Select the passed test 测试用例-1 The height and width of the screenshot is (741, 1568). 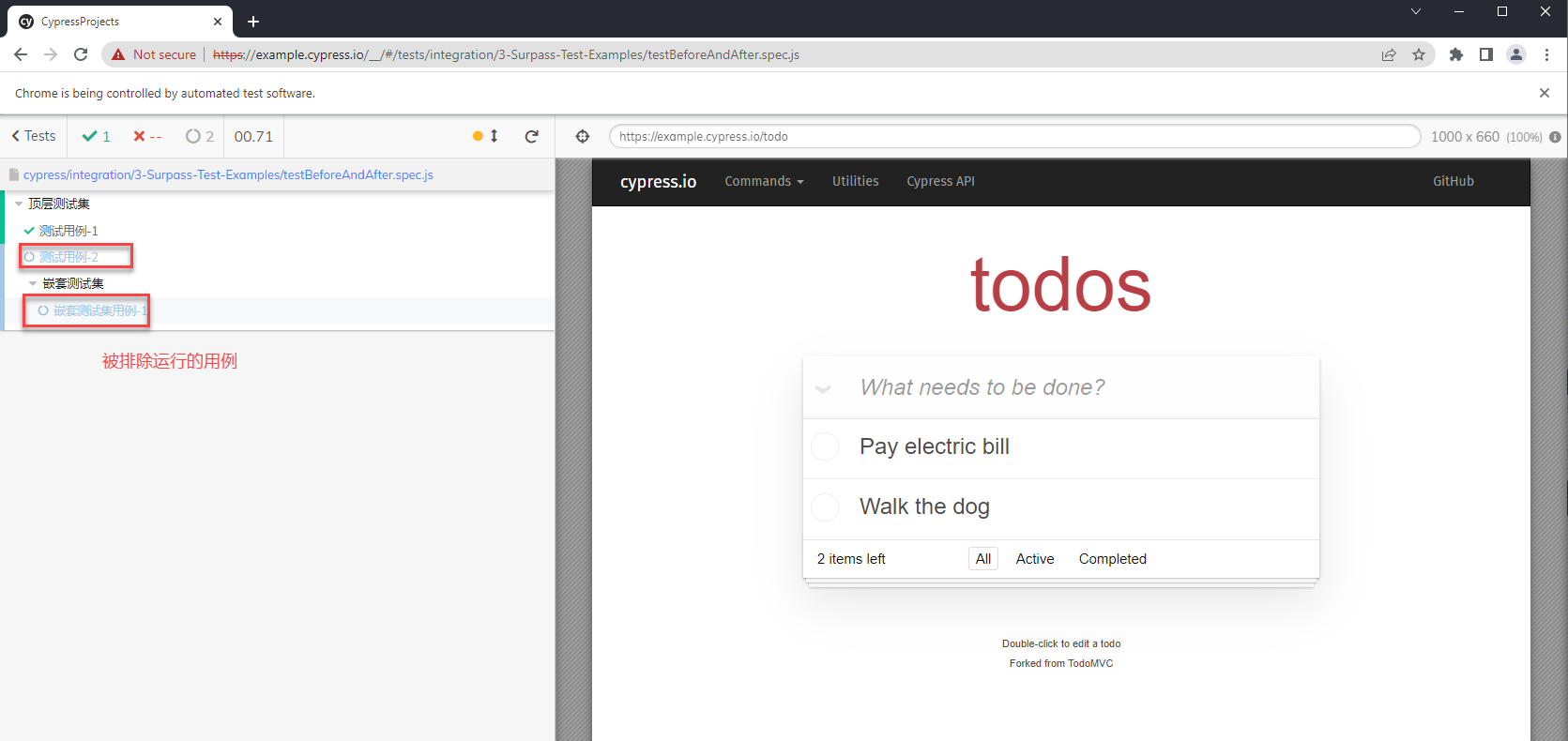pyautogui.click(x=69, y=230)
